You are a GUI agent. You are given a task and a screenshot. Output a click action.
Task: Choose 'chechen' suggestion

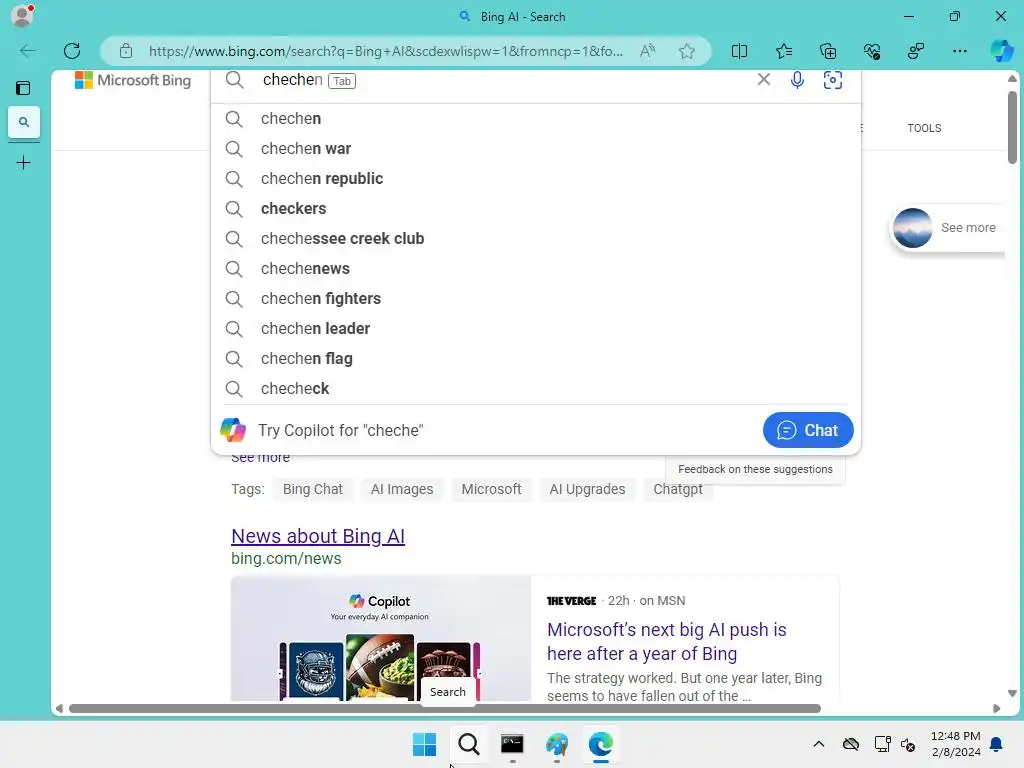click(536, 118)
